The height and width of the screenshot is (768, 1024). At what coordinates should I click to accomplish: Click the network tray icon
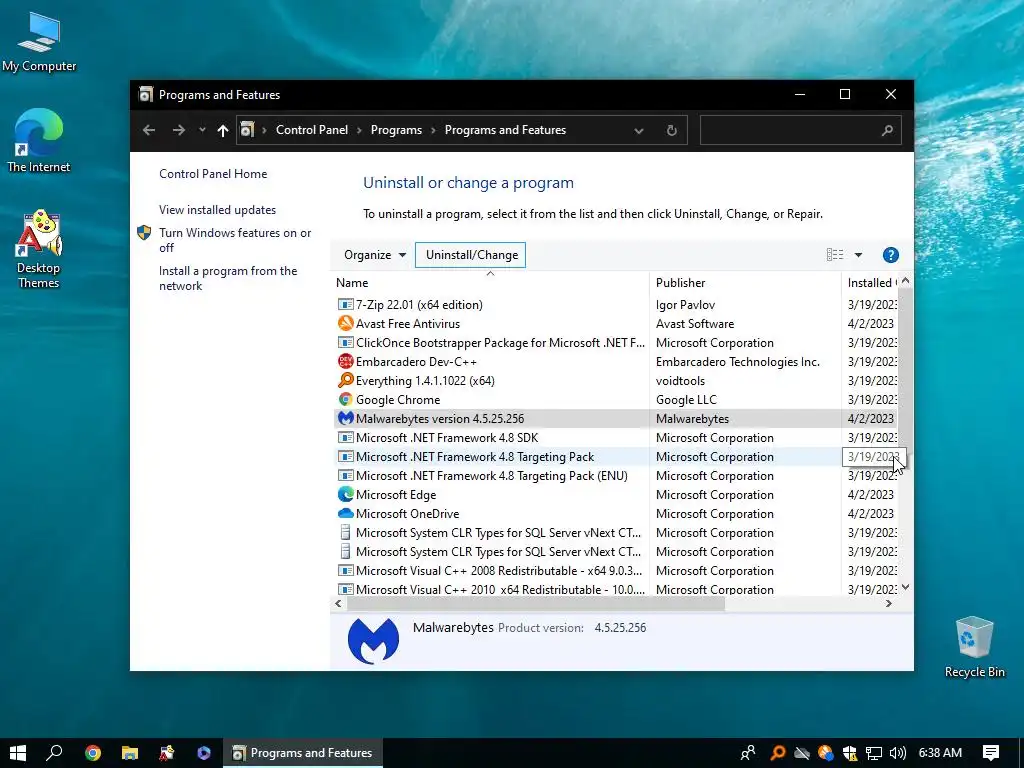tap(874, 753)
